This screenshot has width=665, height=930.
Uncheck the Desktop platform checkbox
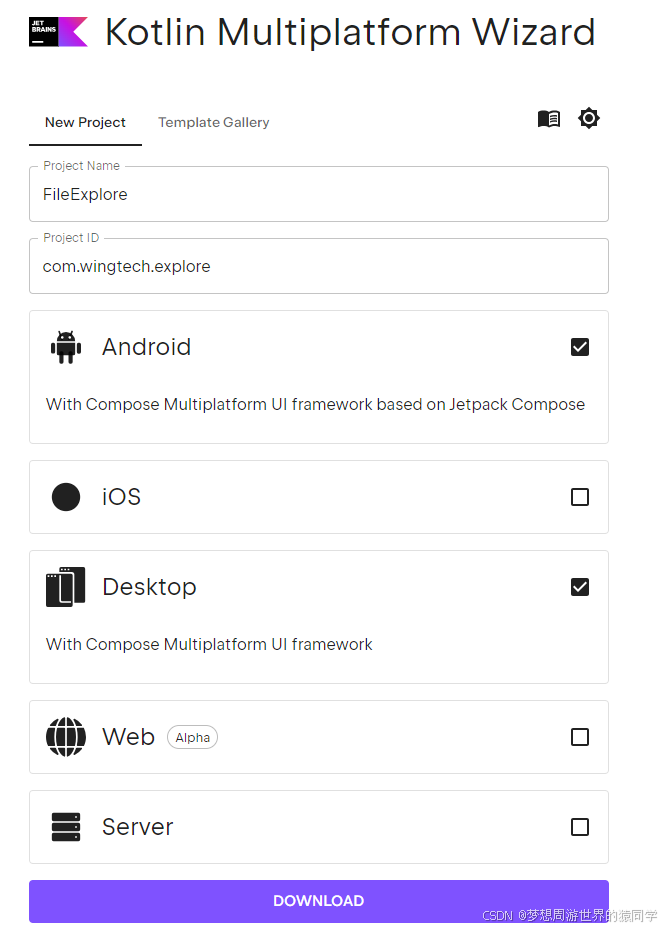click(x=580, y=587)
